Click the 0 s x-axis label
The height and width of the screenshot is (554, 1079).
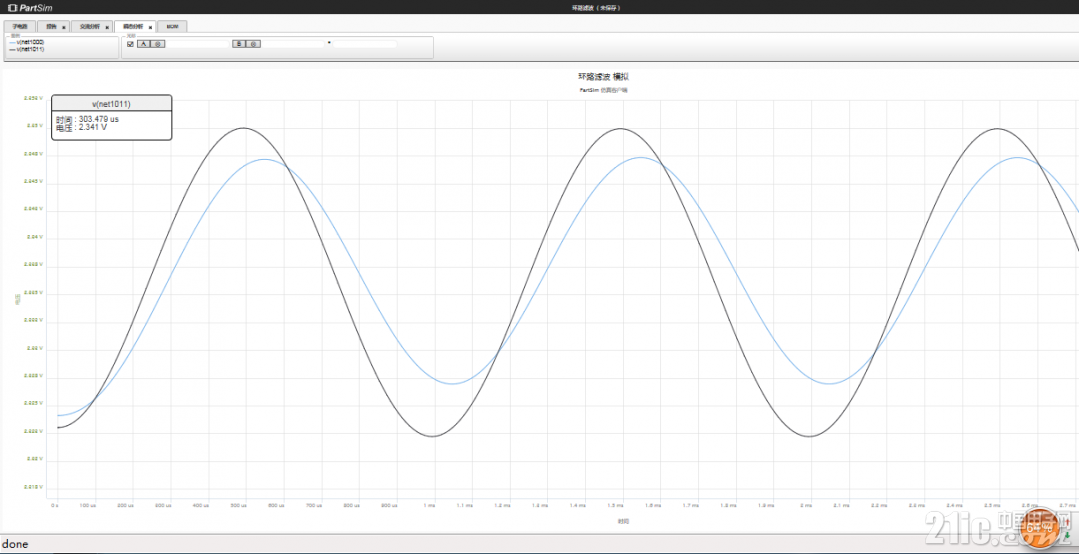point(55,505)
